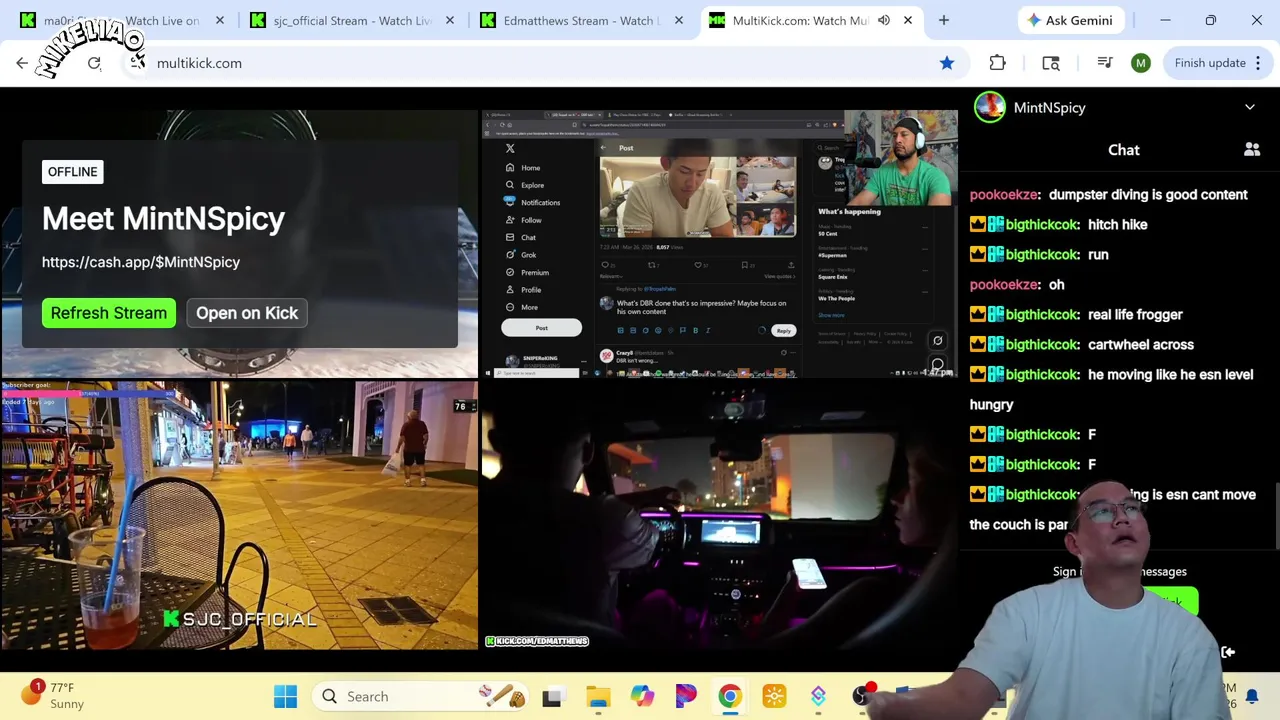This screenshot has width=1280, height=720.
Task: Open the Chrome profile avatar M
Action: (1141, 63)
